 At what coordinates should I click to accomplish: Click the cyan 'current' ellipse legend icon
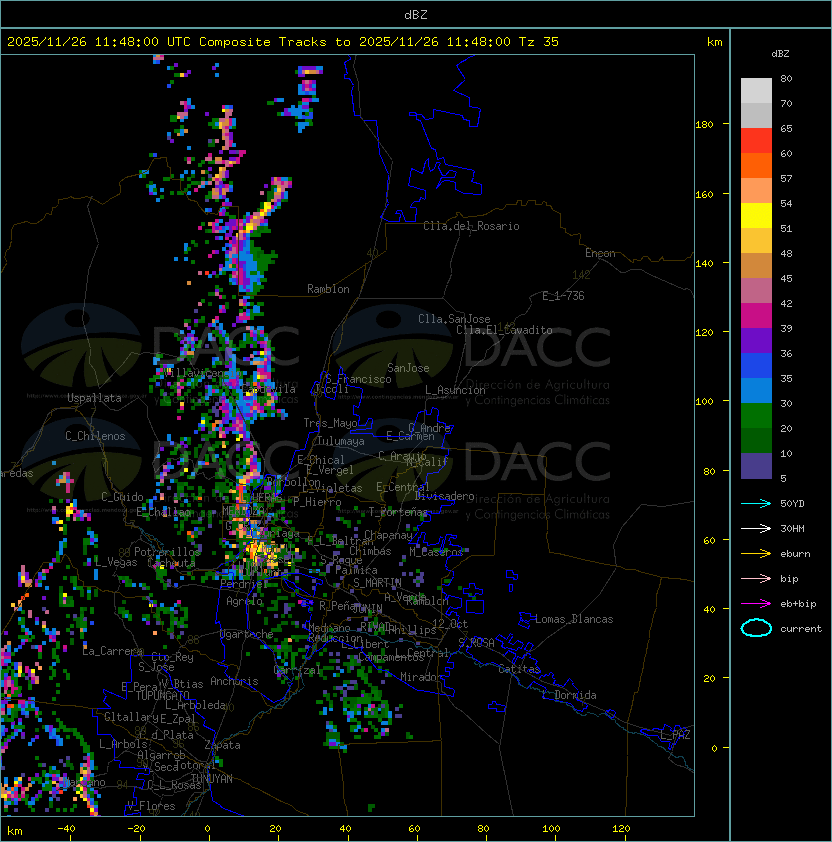[756, 628]
